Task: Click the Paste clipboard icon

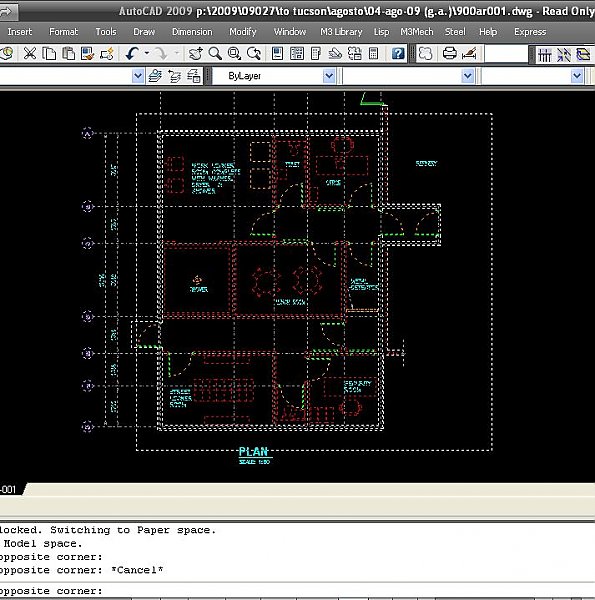Action: [x=68, y=54]
